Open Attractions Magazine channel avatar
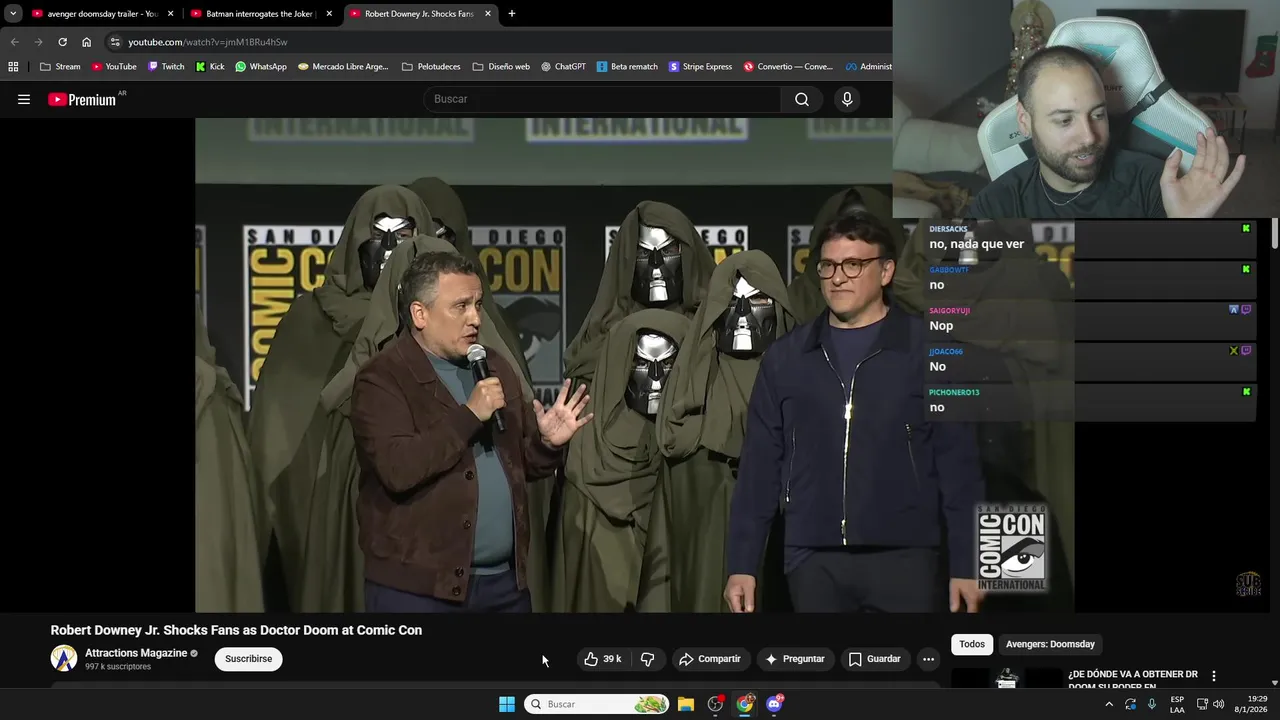 (64, 658)
